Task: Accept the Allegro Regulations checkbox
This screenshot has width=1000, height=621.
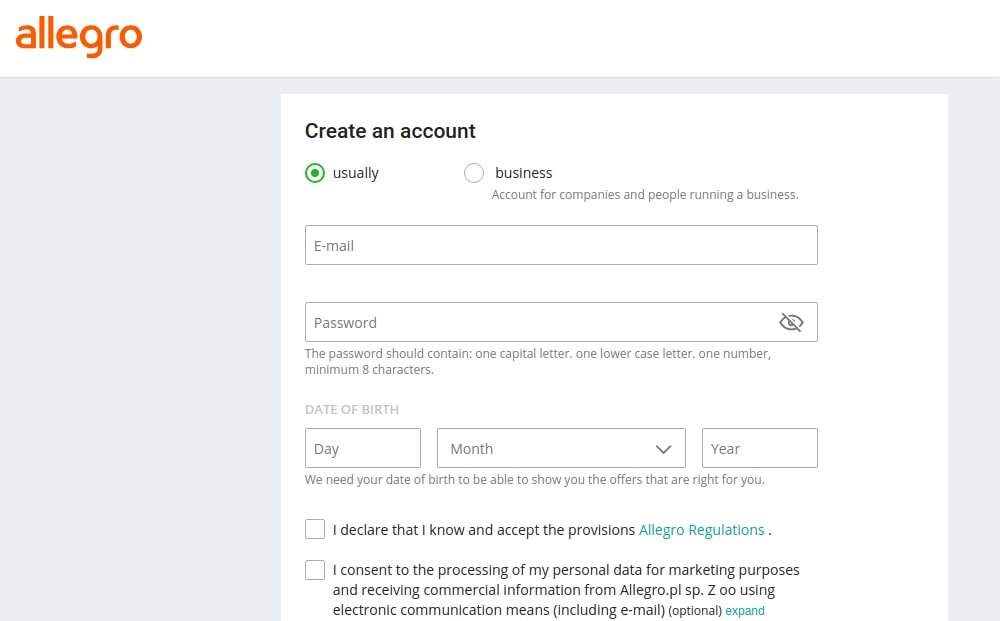Action: point(315,529)
